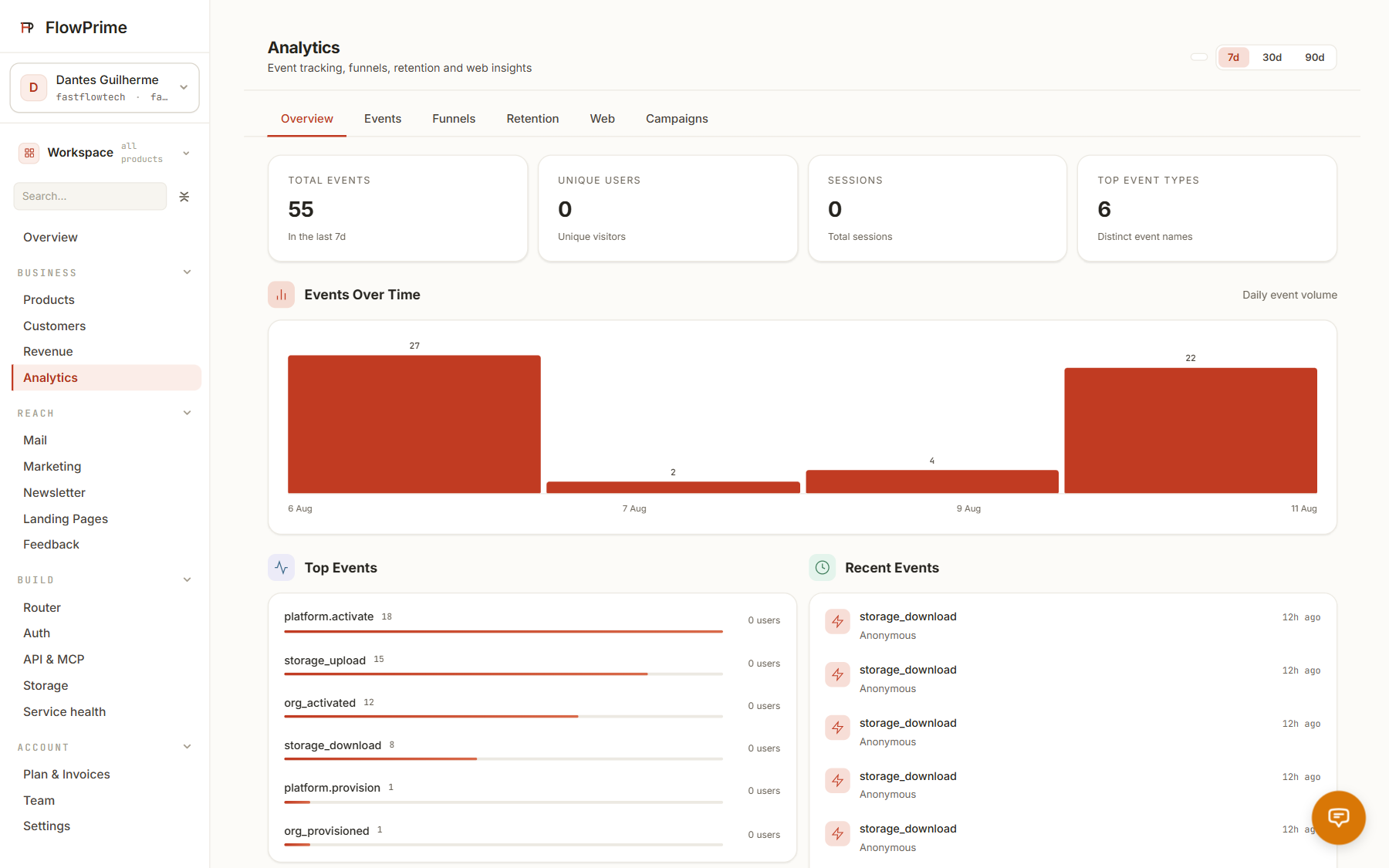
Task: Go to Service health page
Action: [64, 712]
